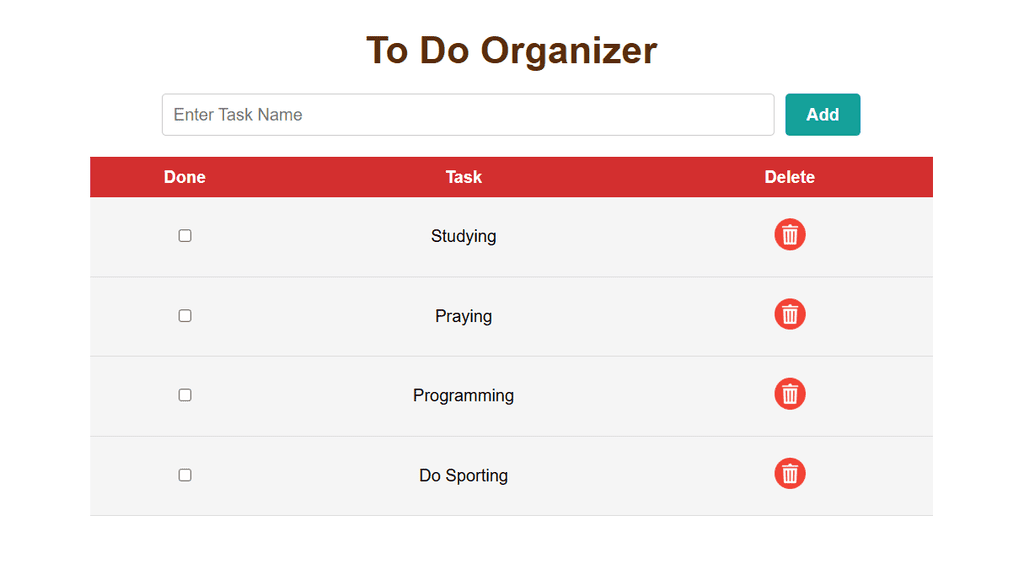Toggle the Do Sporting checkbox
The image size is (1024, 580).
pyautogui.click(x=185, y=475)
